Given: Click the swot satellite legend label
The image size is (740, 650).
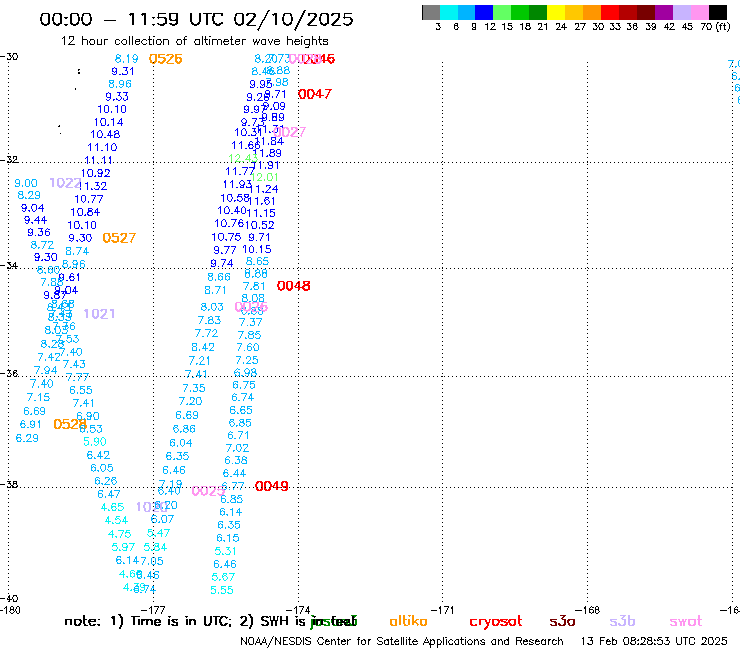Looking at the screenshot, I should pos(685,621).
